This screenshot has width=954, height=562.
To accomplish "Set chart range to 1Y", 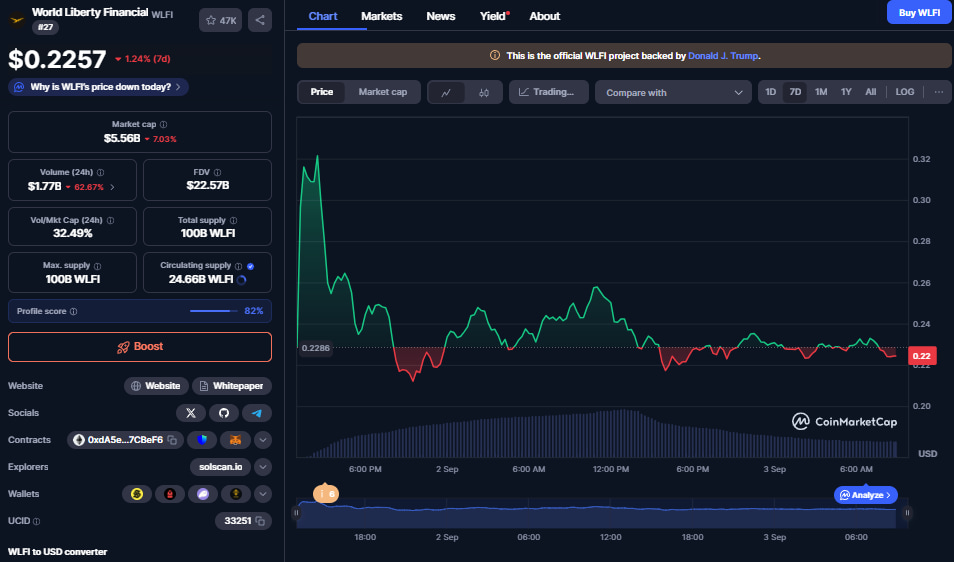I will (846, 92).
